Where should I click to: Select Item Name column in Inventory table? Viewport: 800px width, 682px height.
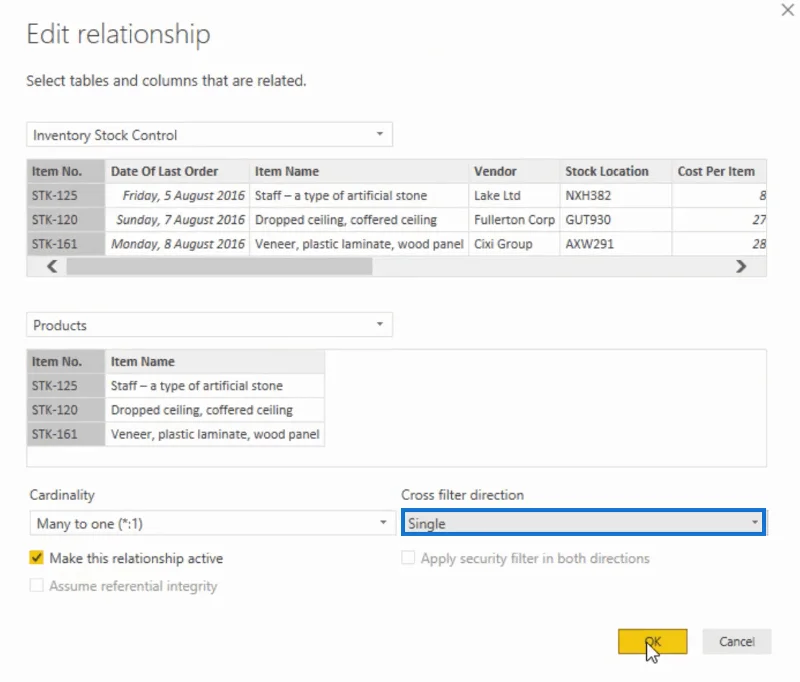click(359, 171)
